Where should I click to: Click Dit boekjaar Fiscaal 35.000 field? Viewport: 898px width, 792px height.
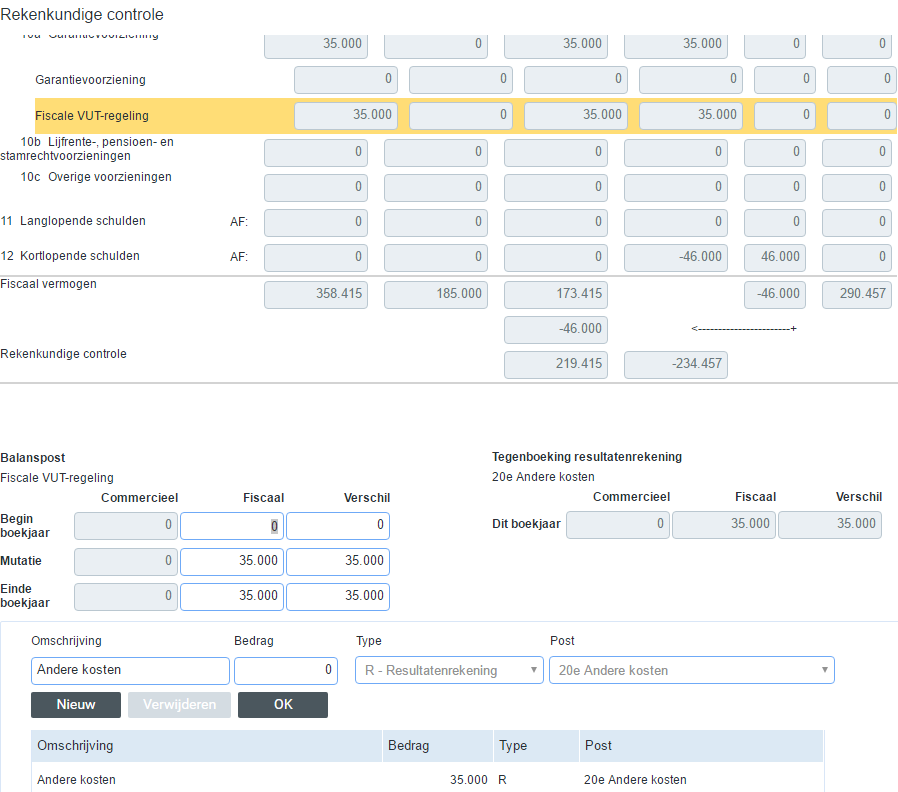coord(724,525)
